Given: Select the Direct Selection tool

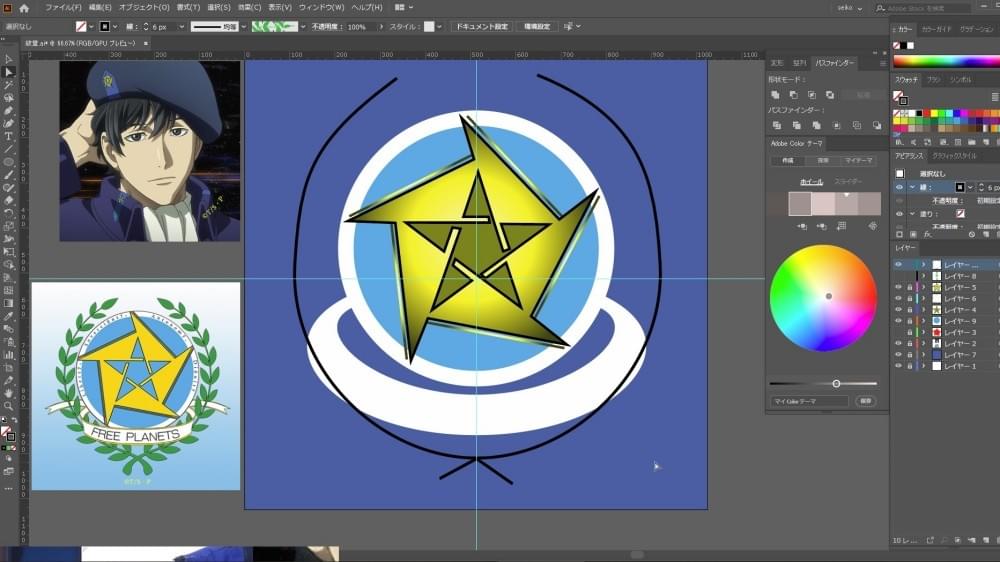Looking at the screenshot, I should pos(8,71).
